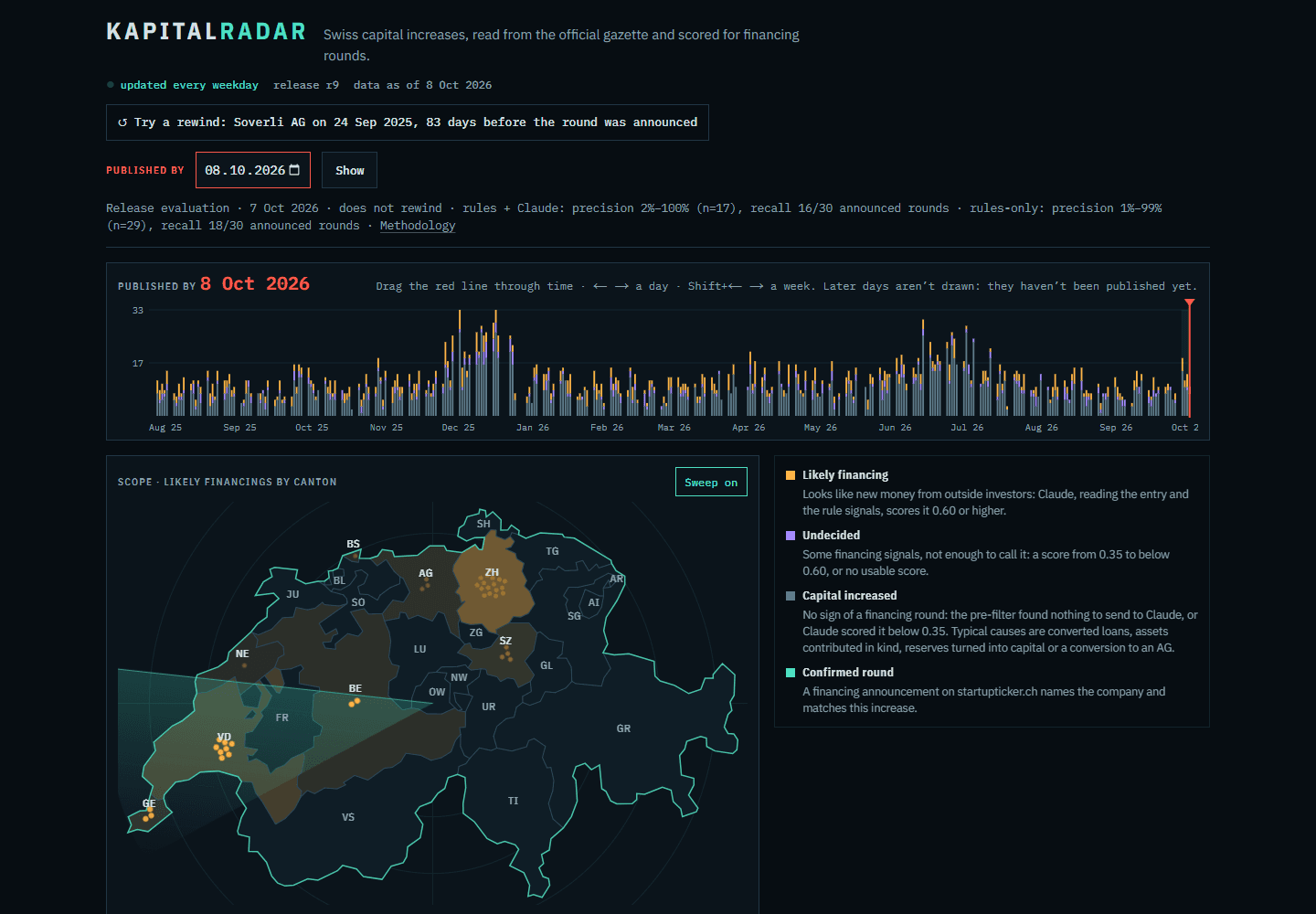Click the orange Likely financing swatch
The height and width of the screenshot is (914, 1316).
(x=791, y=475)
